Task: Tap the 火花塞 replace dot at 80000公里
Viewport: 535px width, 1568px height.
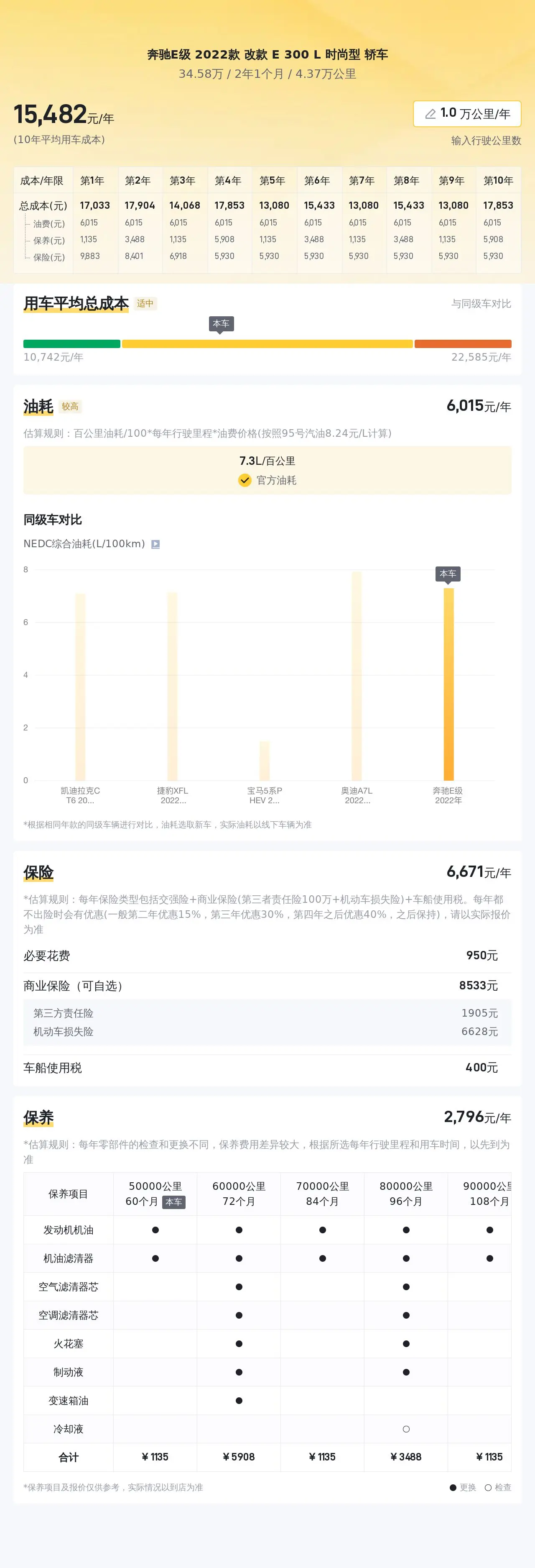Action: point(406,1343)
